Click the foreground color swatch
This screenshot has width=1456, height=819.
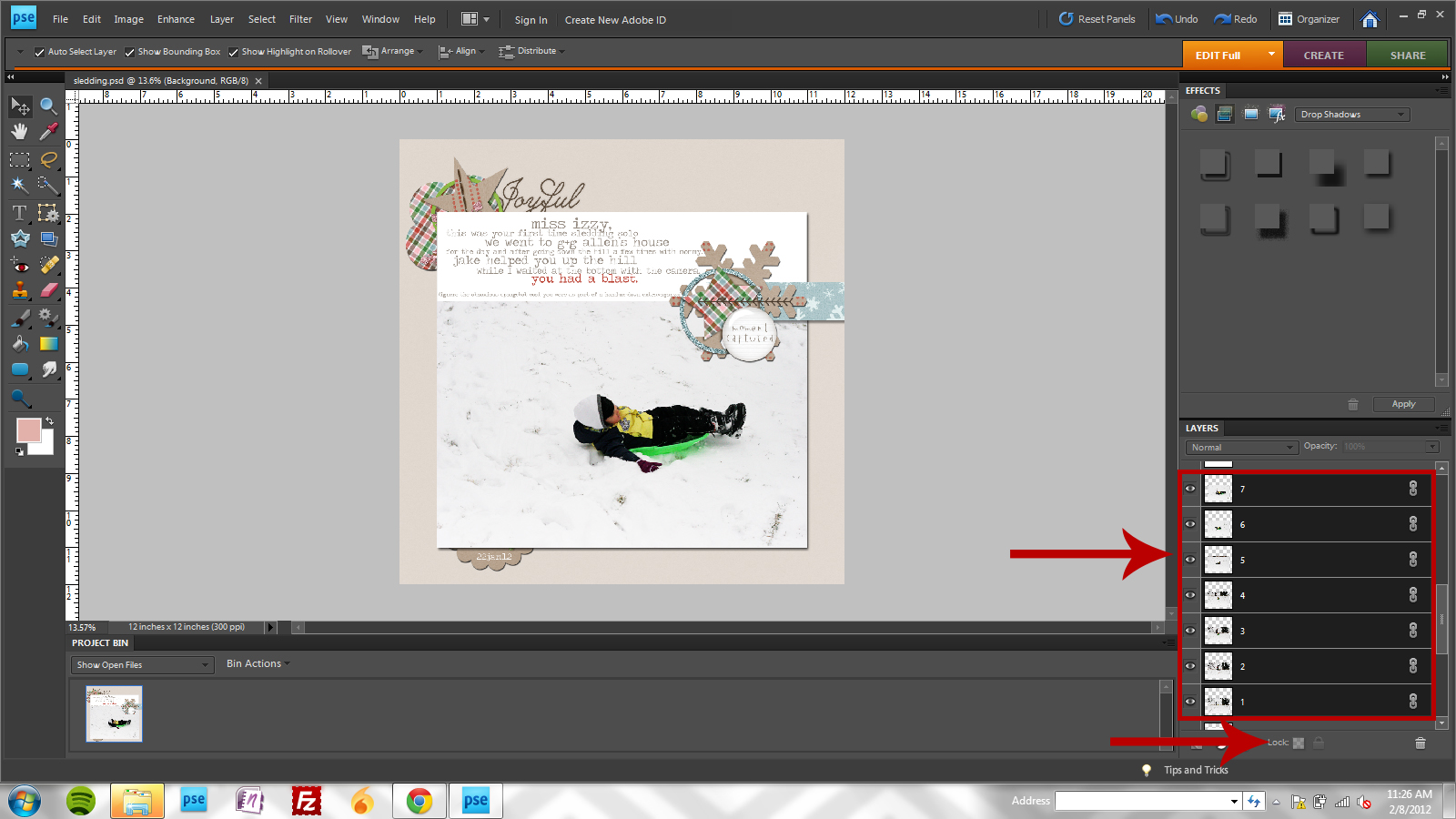tap(28, 430)
